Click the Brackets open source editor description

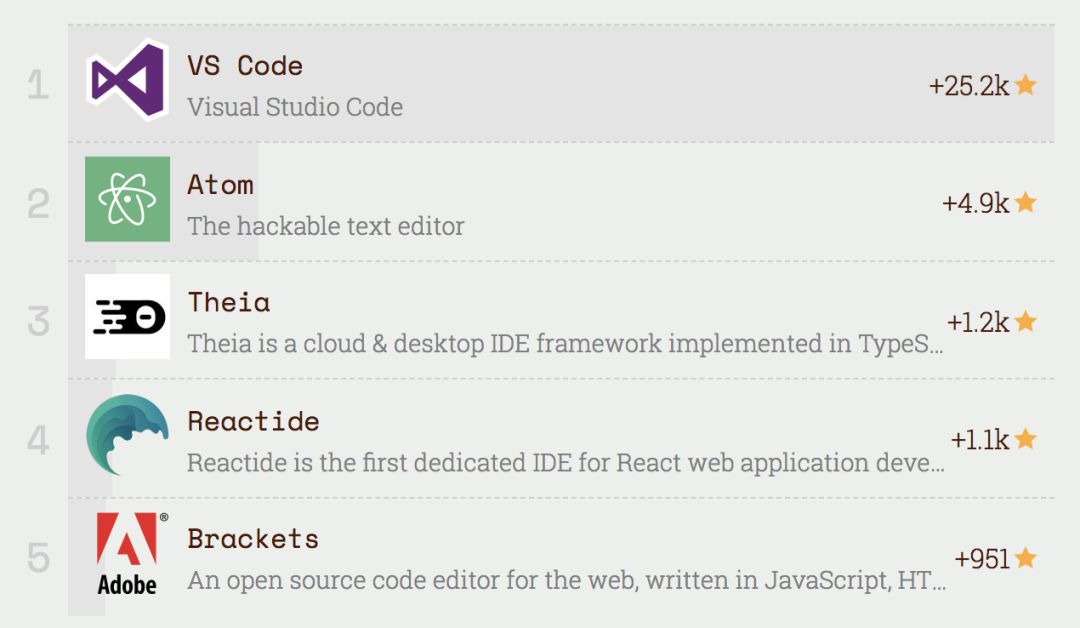(565, 581)
